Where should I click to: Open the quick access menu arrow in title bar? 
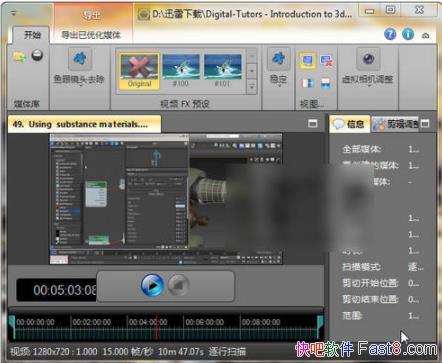[x=13, y=13]
